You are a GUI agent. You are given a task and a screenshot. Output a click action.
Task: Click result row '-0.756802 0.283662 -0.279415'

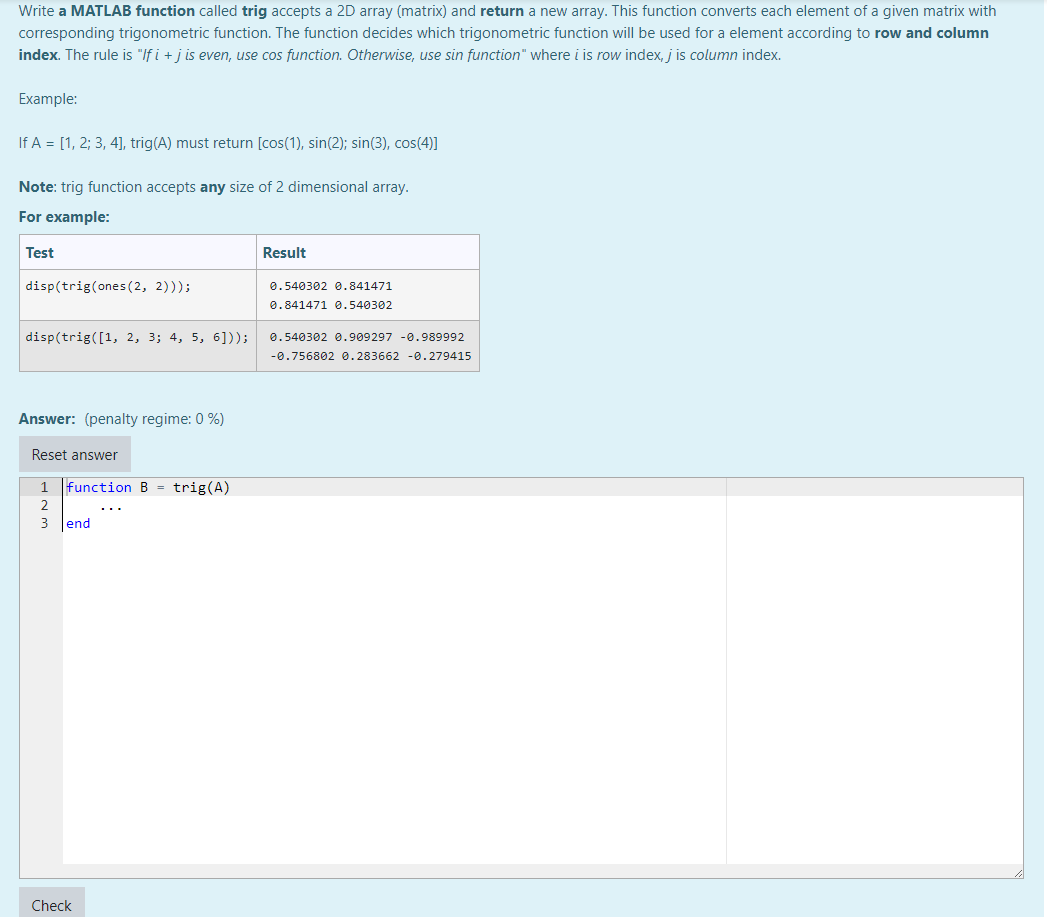(x=371, y=357)
